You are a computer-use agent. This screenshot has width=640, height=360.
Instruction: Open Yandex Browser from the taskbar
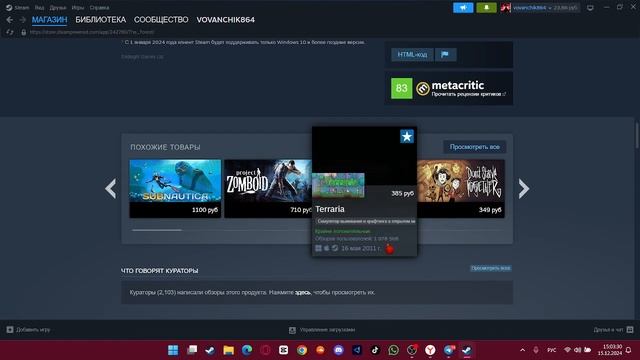[x=430, y=350]
